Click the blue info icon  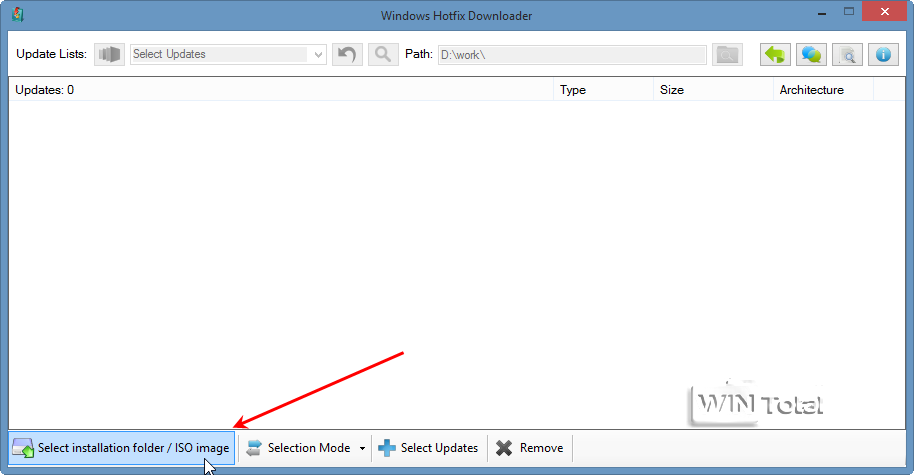point(883,54)
